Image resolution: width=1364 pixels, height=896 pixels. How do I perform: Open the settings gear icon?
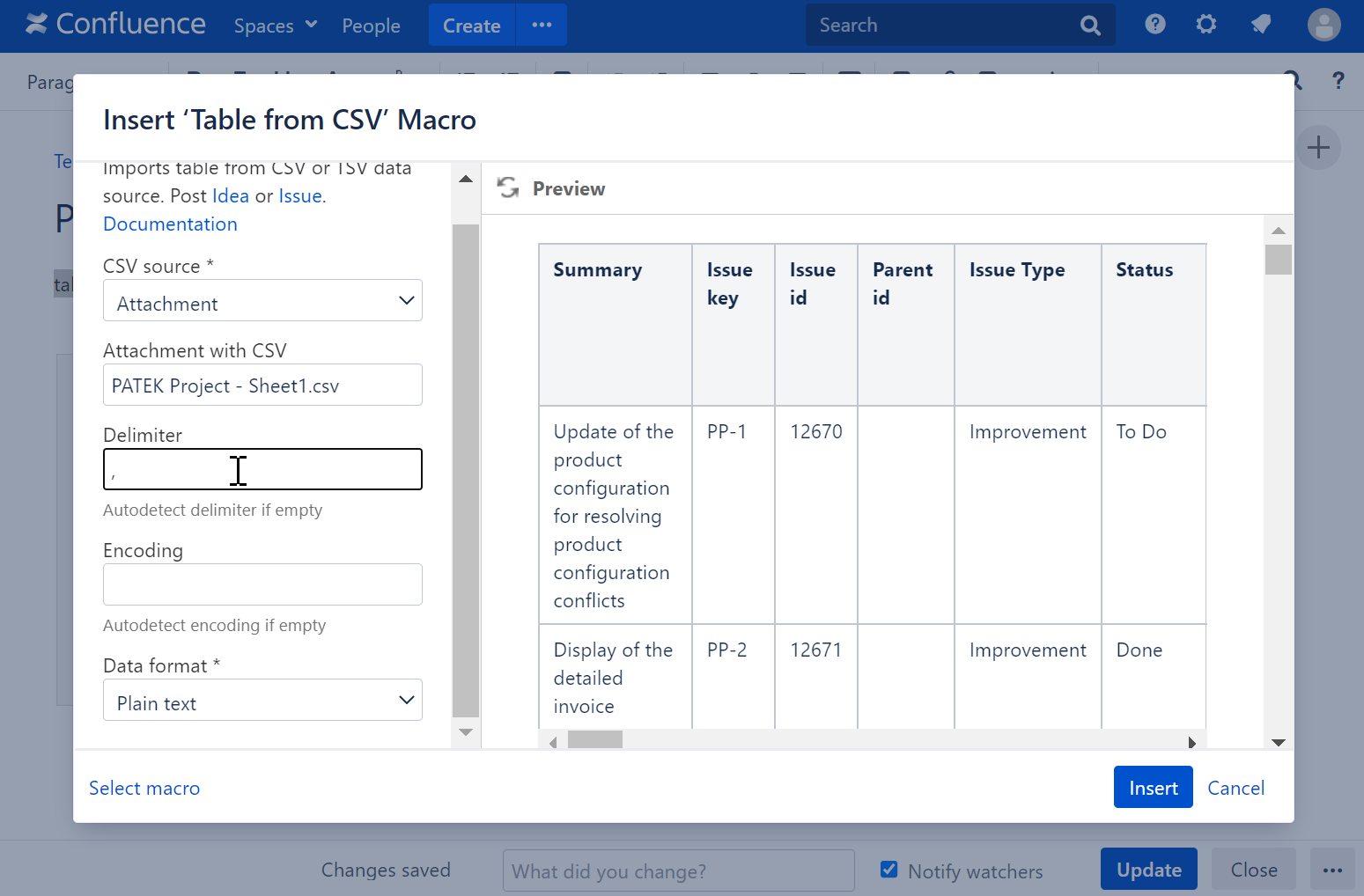(x=1205, y=25)
